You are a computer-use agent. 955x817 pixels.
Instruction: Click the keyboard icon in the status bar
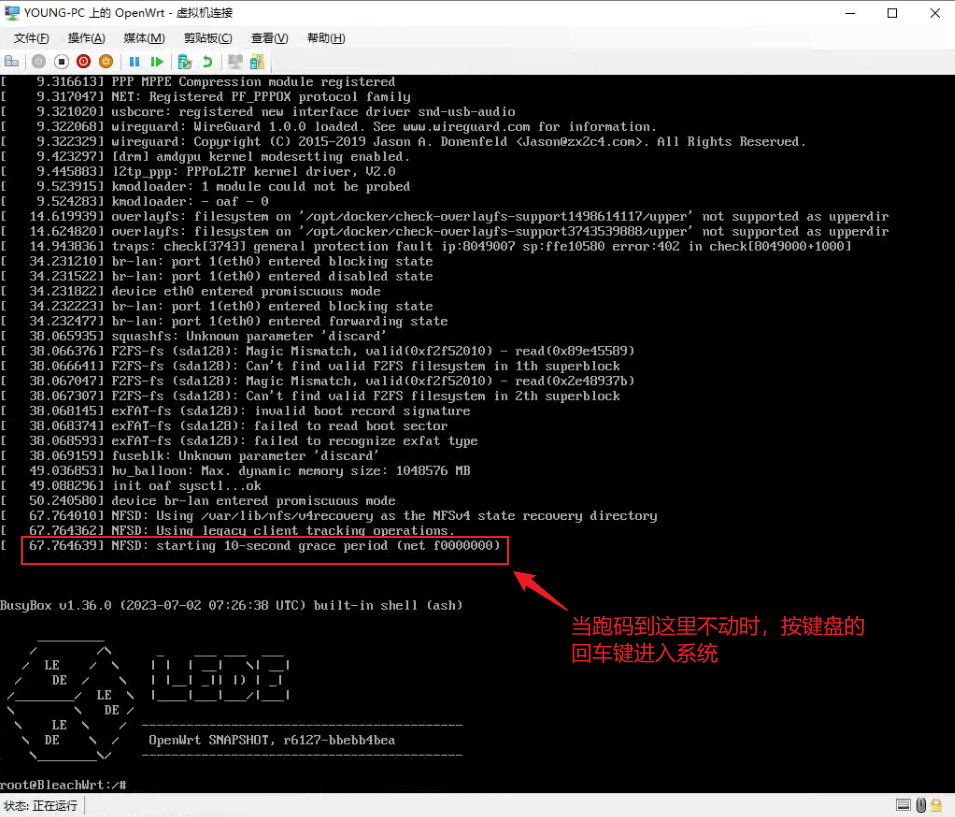(903, 805)
